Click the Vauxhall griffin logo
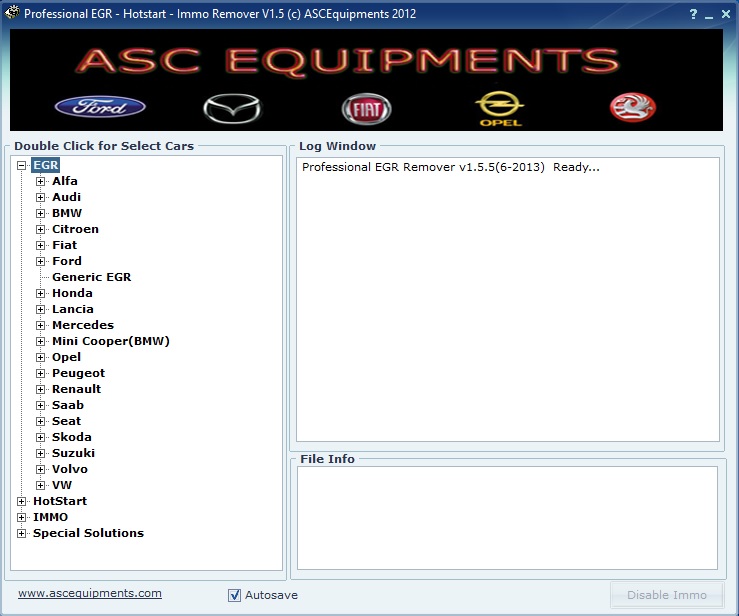Viewport: 739px width, 616px height. click(632, 106)
